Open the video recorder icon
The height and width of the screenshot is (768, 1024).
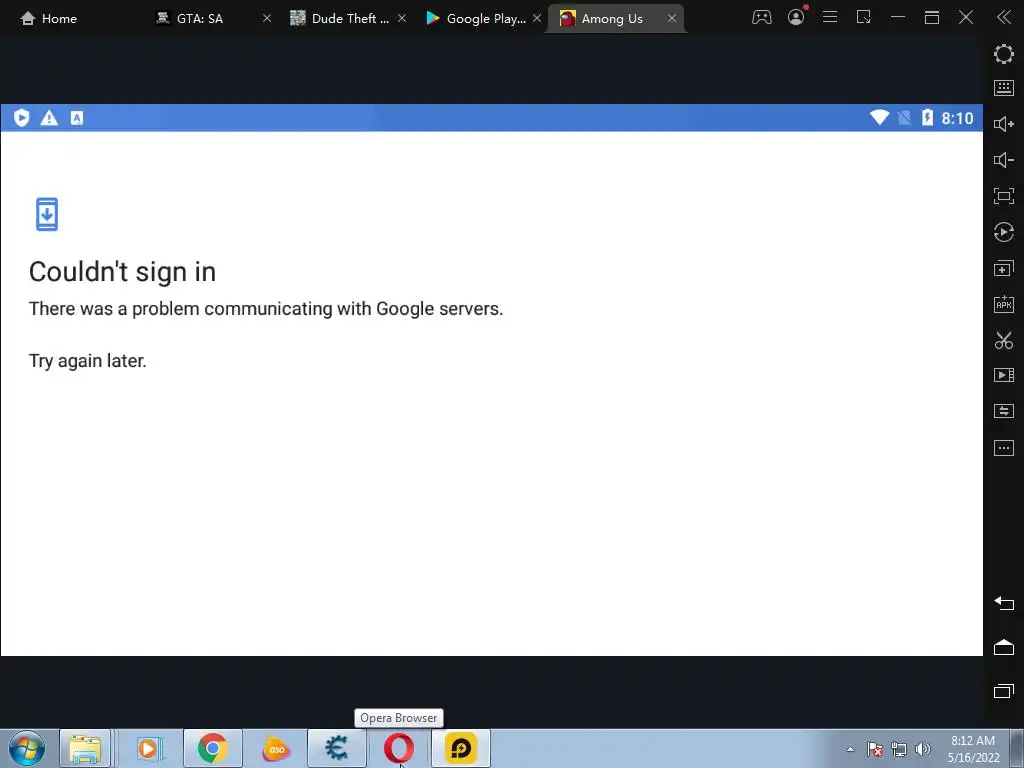click(1003, 375)
